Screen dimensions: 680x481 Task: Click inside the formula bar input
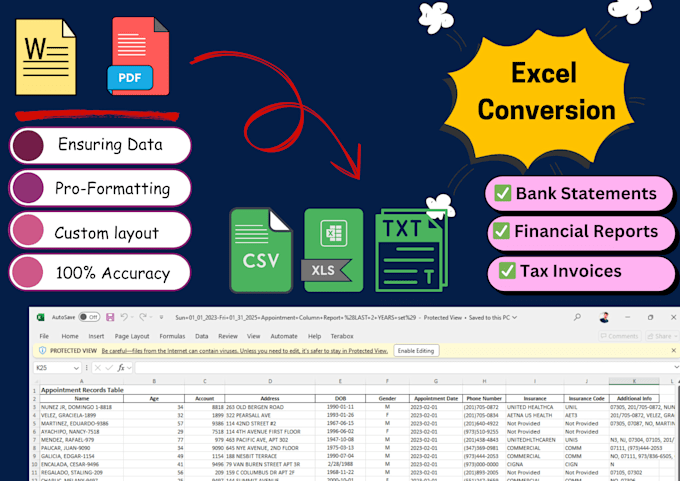pyautogui.click(x=403, y=368)
